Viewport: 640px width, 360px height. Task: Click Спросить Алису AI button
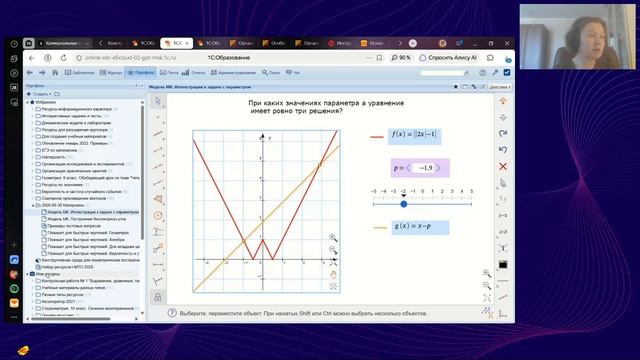448,58
